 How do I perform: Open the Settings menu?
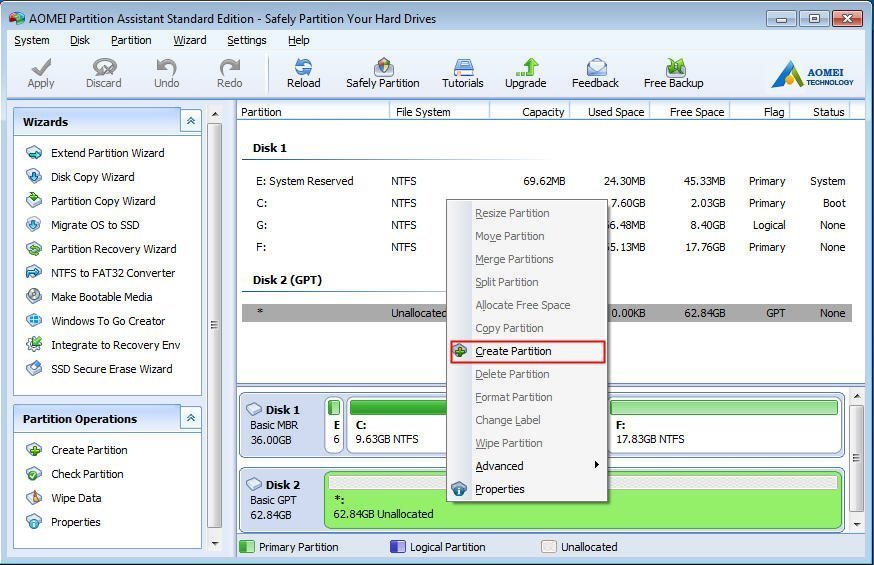pyautogui.click(x=246, y=40)
